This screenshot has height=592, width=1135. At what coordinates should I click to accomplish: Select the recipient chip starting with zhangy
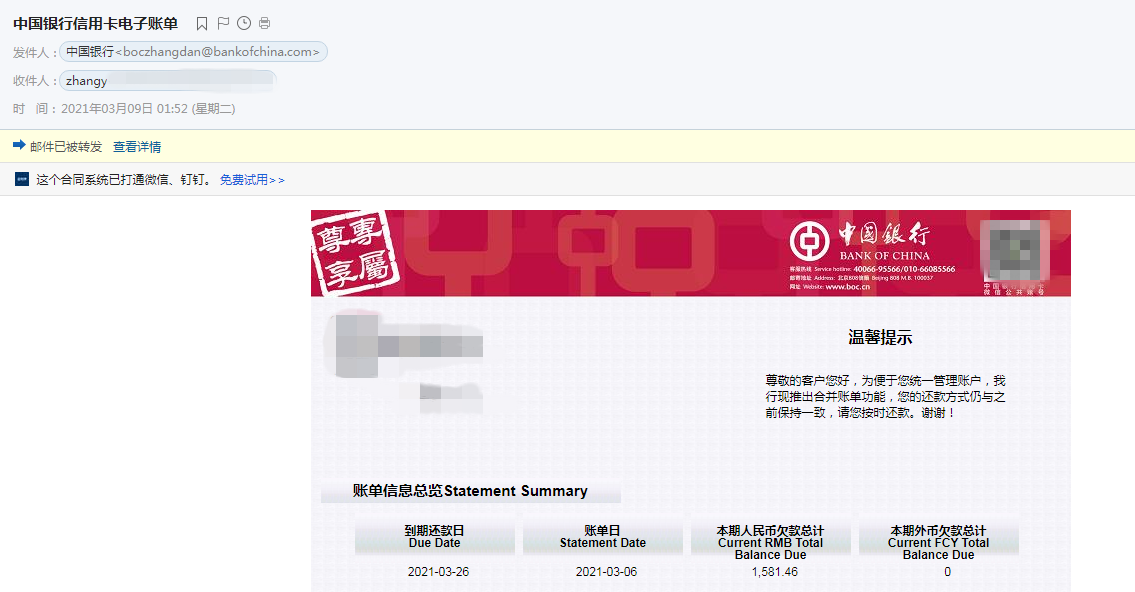167,80
